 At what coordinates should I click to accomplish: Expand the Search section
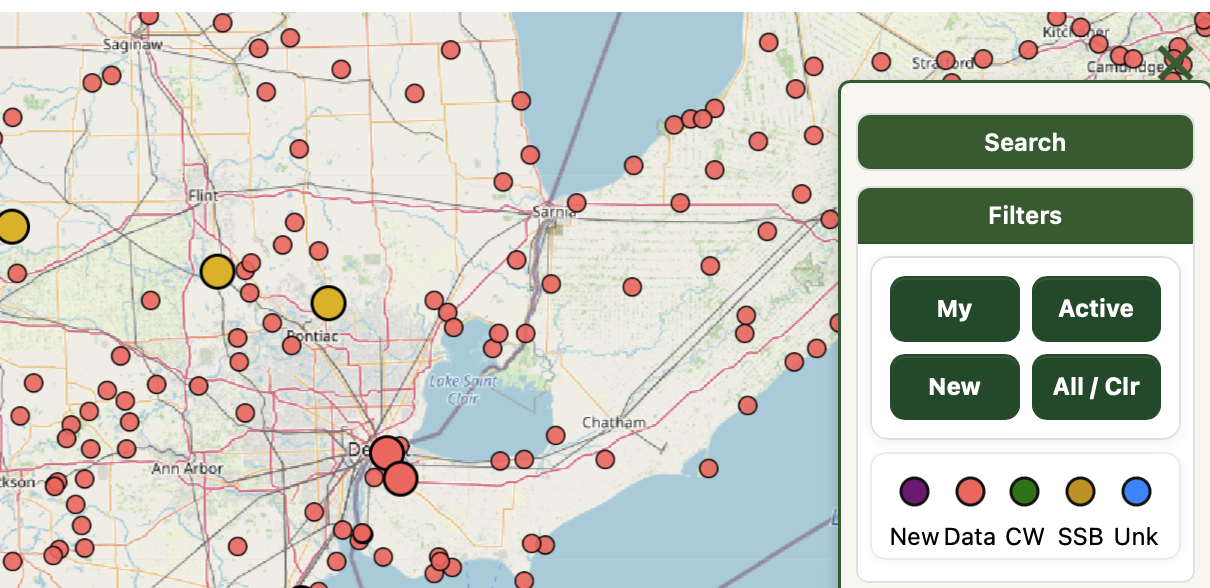(x=1025, y=142)
